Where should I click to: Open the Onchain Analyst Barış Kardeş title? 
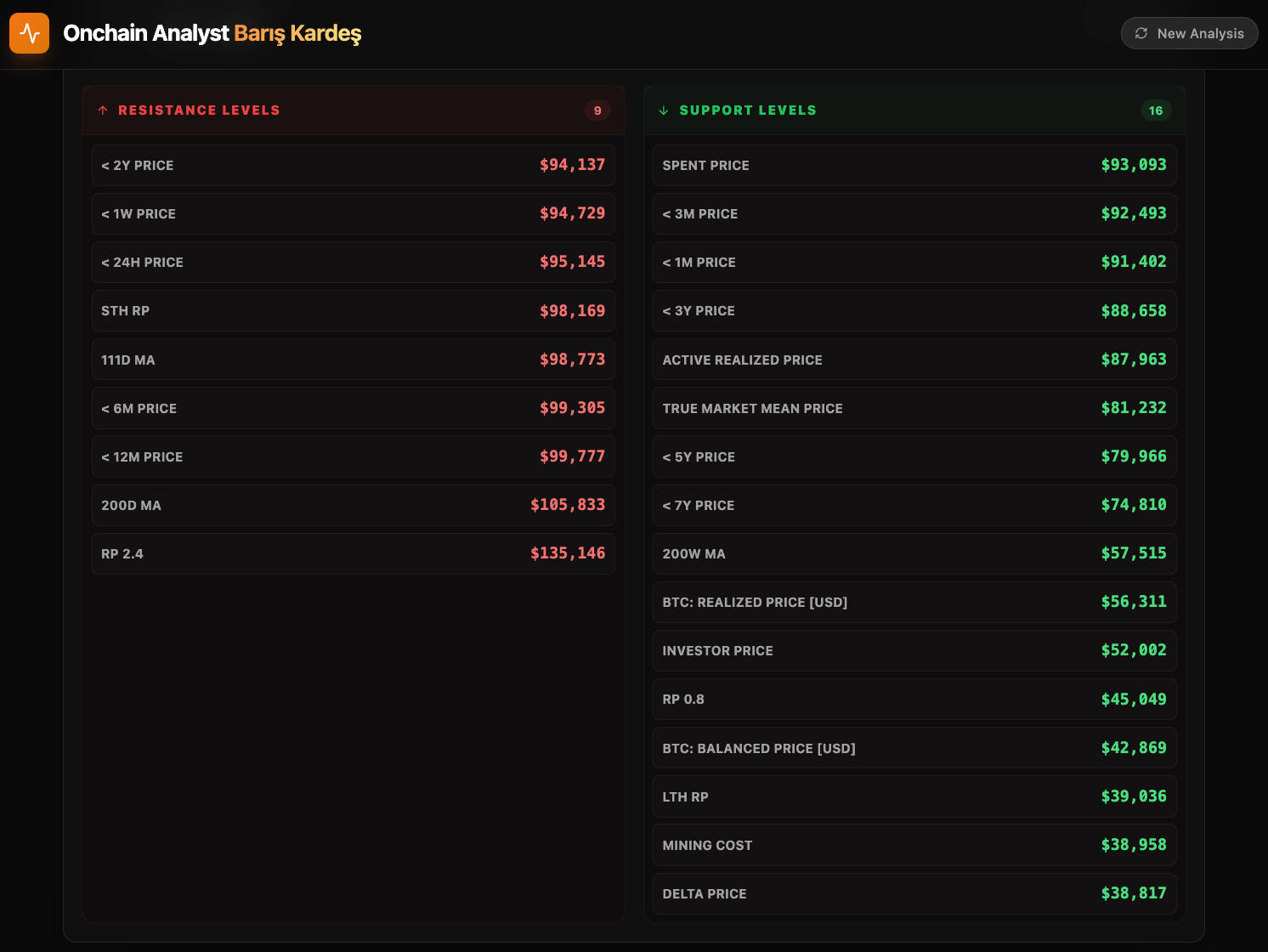click(212, 33)
